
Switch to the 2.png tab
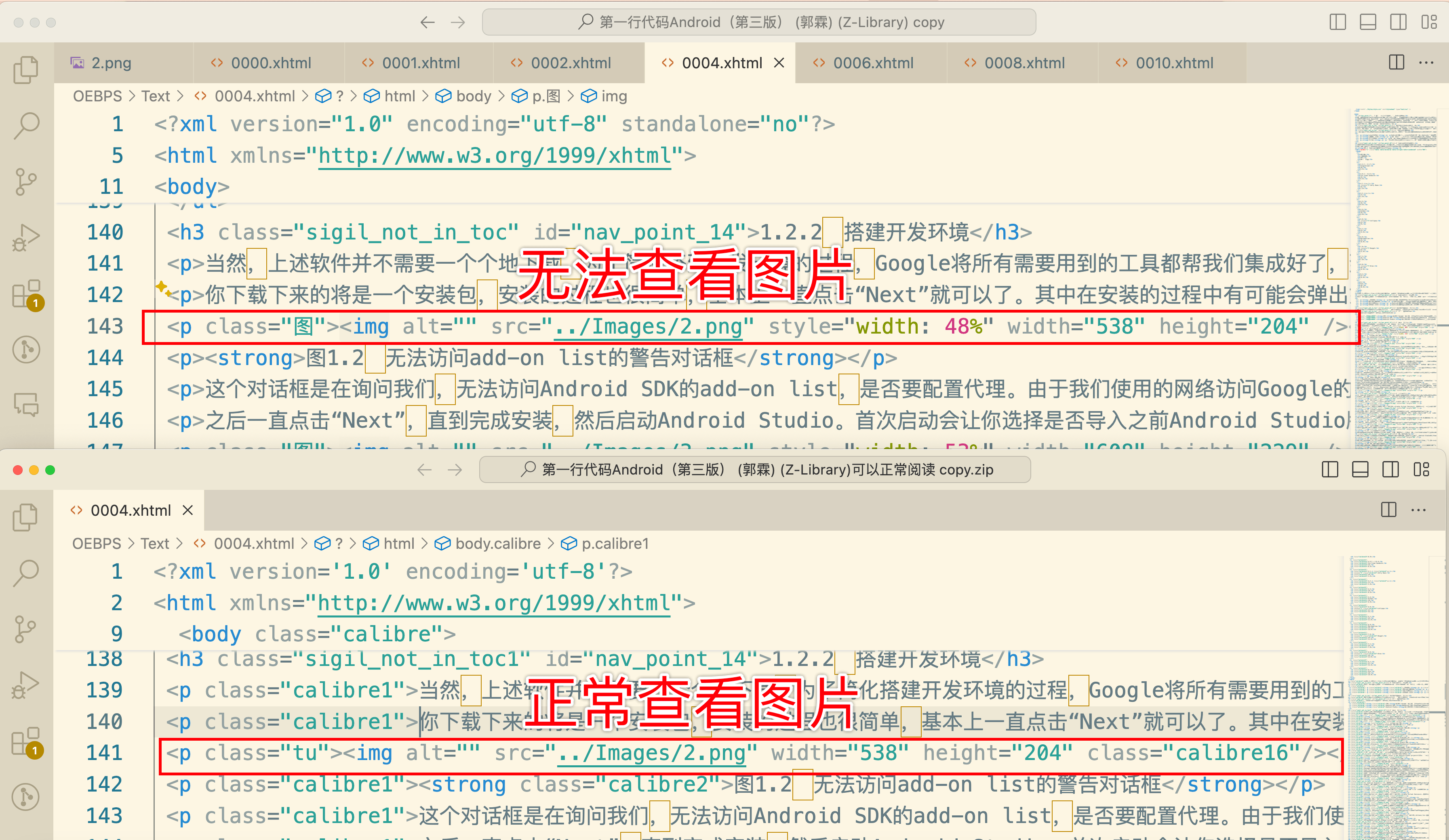(x=111, y=63)
